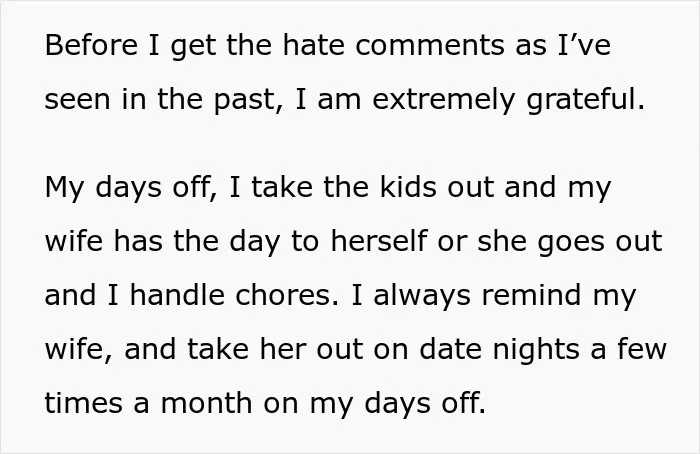This screenshot has width=700, height=454.
Task: Click the word 'times' starting the last line
Action: tap(83, 403)
